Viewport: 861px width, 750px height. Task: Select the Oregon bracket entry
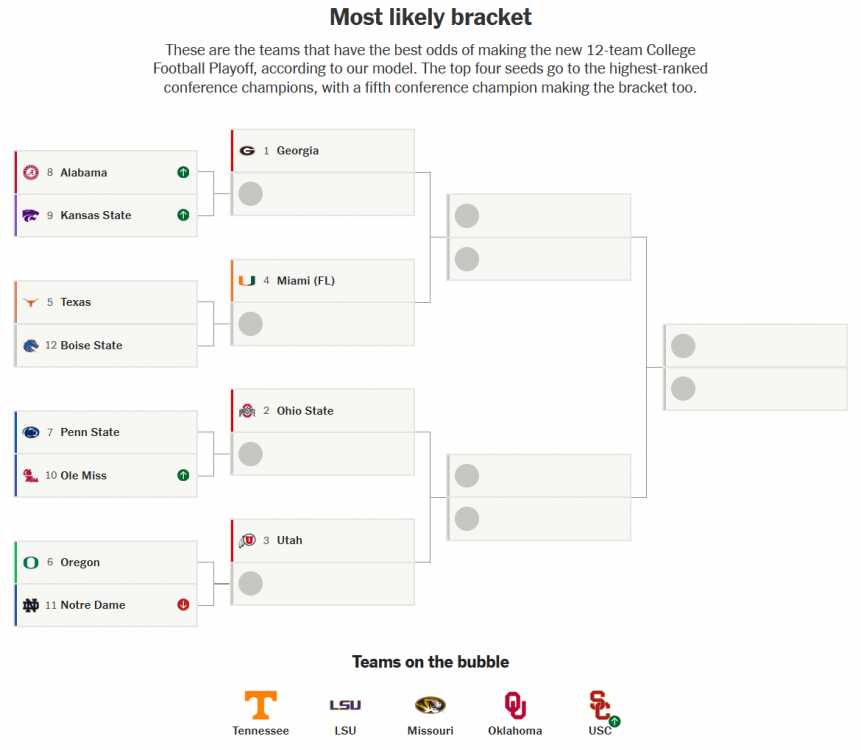click(x=106, y=562)
